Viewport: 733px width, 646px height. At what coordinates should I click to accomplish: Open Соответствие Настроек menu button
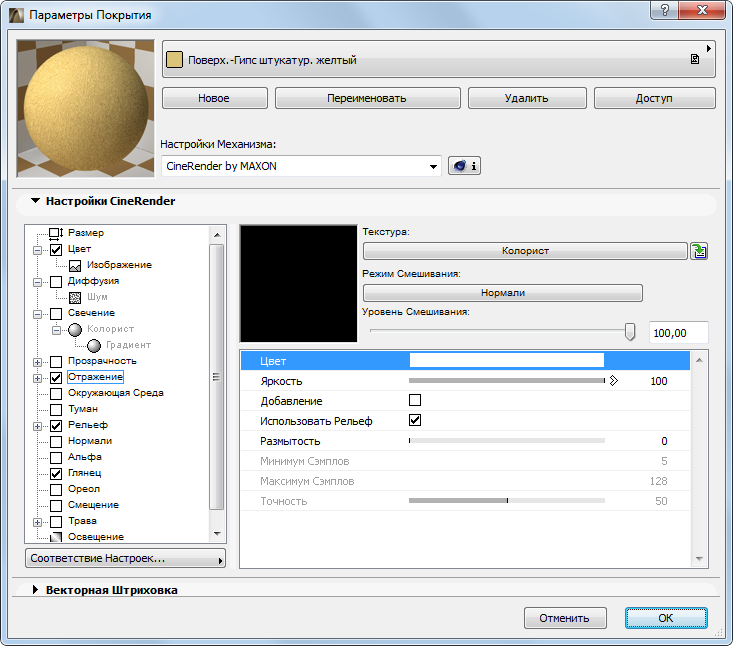point(125,559)
